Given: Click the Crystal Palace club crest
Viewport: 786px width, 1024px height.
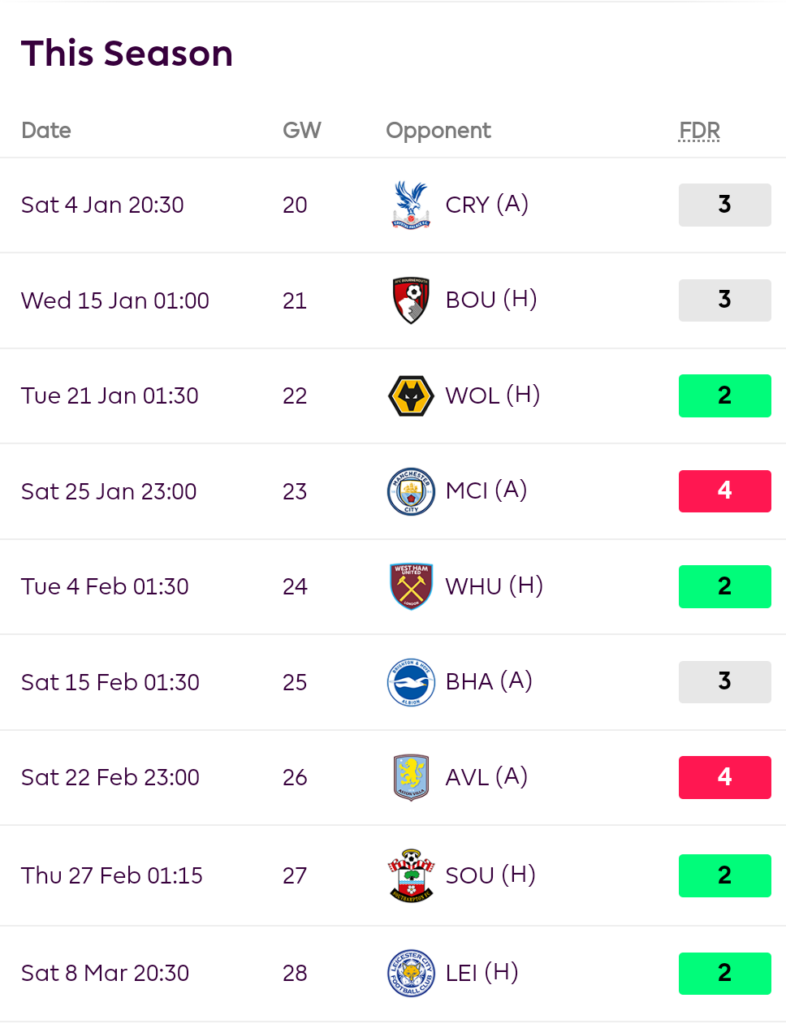Looking at the screenshot, I should (x=411, y=205).
